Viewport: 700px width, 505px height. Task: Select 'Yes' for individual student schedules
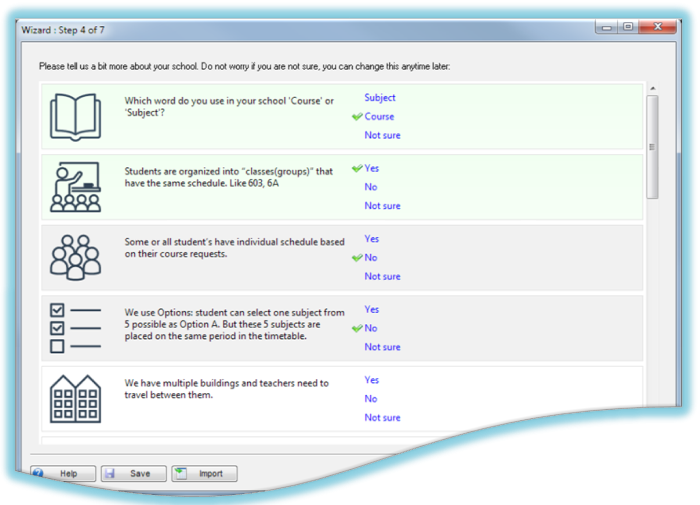tap(372, 239)
